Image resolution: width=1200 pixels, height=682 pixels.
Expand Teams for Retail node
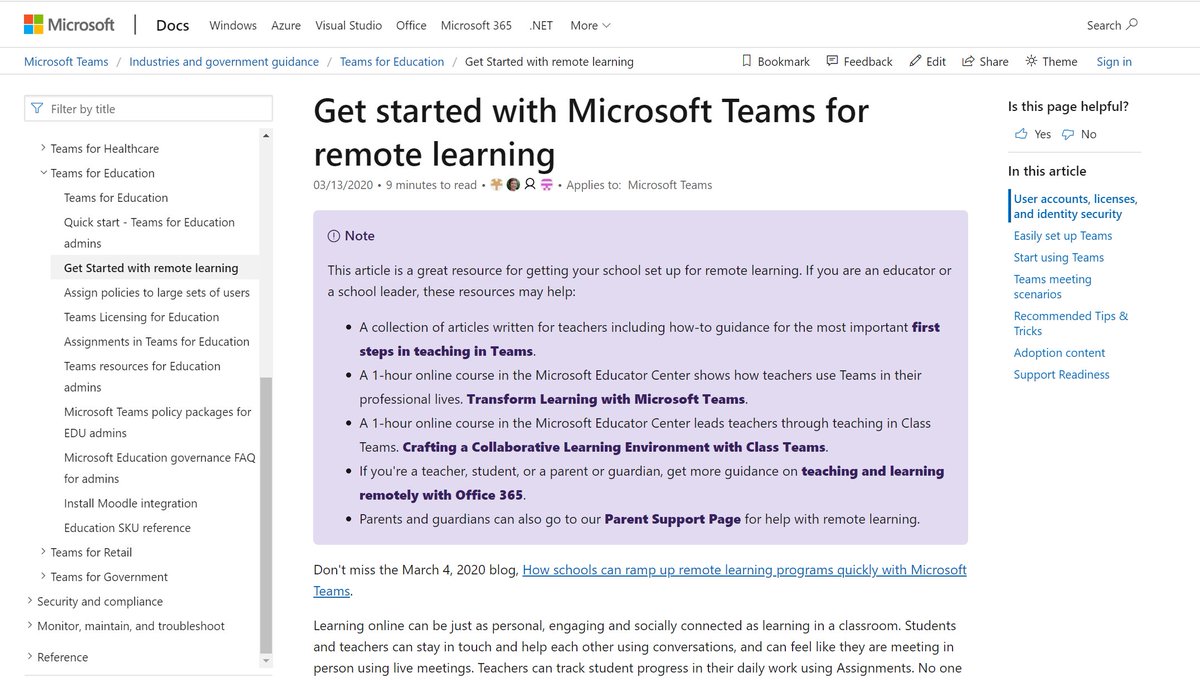coord(43,552)
